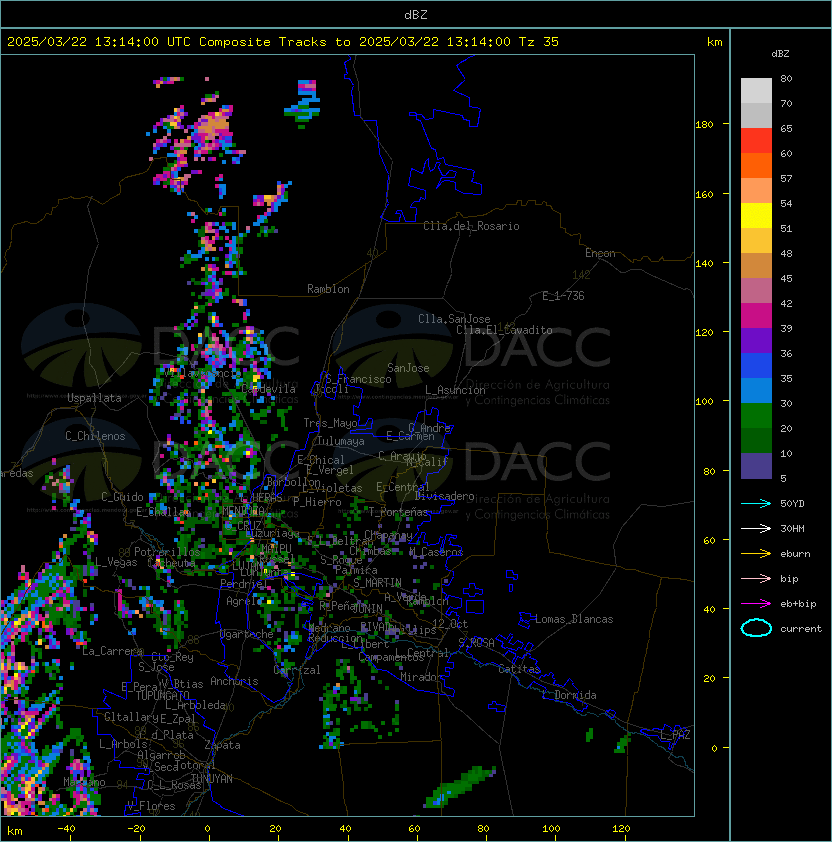The height and width of the screenshot is (842, 832).
Task: Pick the dark orange 57-60 dBZ swatch
Action: pos(756,165)
